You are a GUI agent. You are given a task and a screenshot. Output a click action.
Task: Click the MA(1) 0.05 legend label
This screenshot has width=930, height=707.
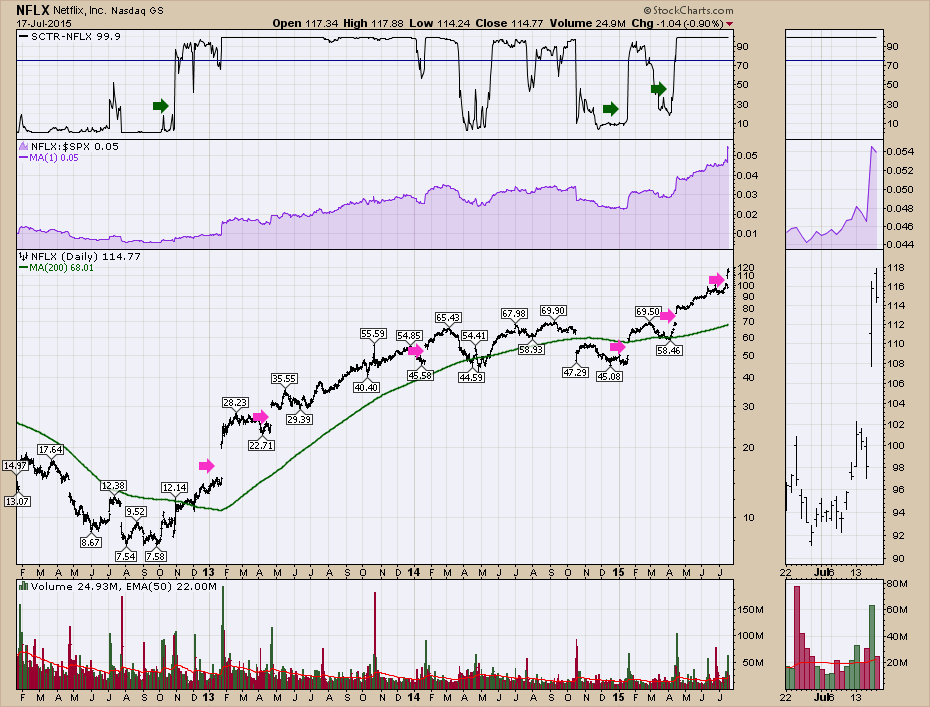tap(53, 158)
